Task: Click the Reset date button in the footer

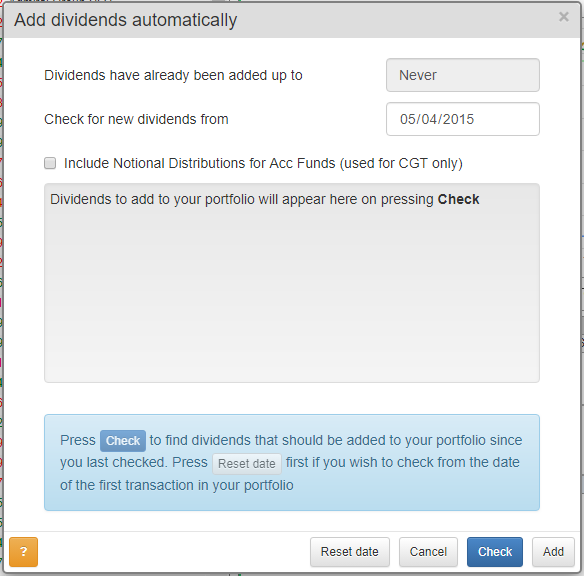Action: [x=350, y=551]
